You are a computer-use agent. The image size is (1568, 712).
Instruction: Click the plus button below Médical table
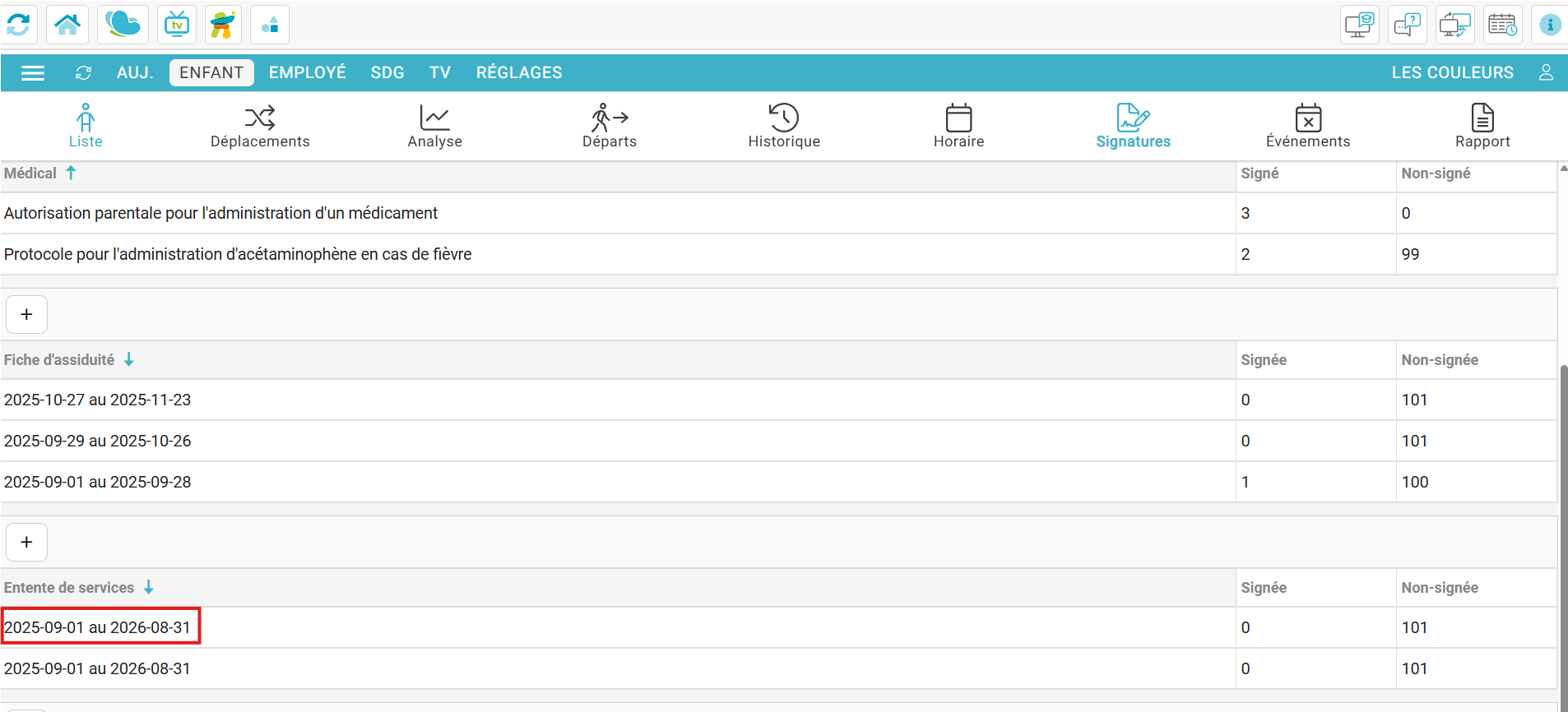click(27, 314)
